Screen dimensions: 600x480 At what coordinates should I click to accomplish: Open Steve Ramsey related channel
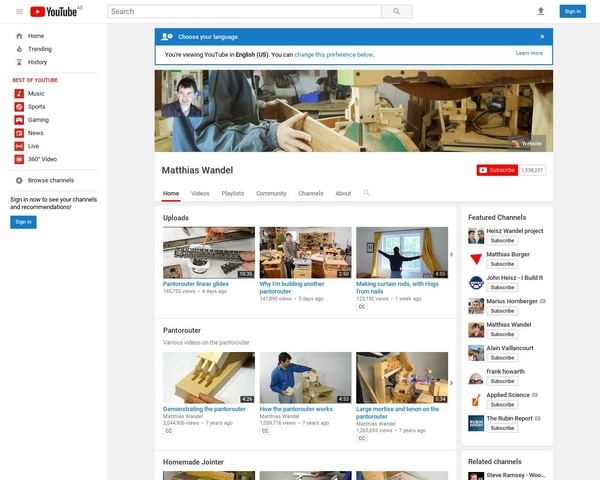(515, 475)
